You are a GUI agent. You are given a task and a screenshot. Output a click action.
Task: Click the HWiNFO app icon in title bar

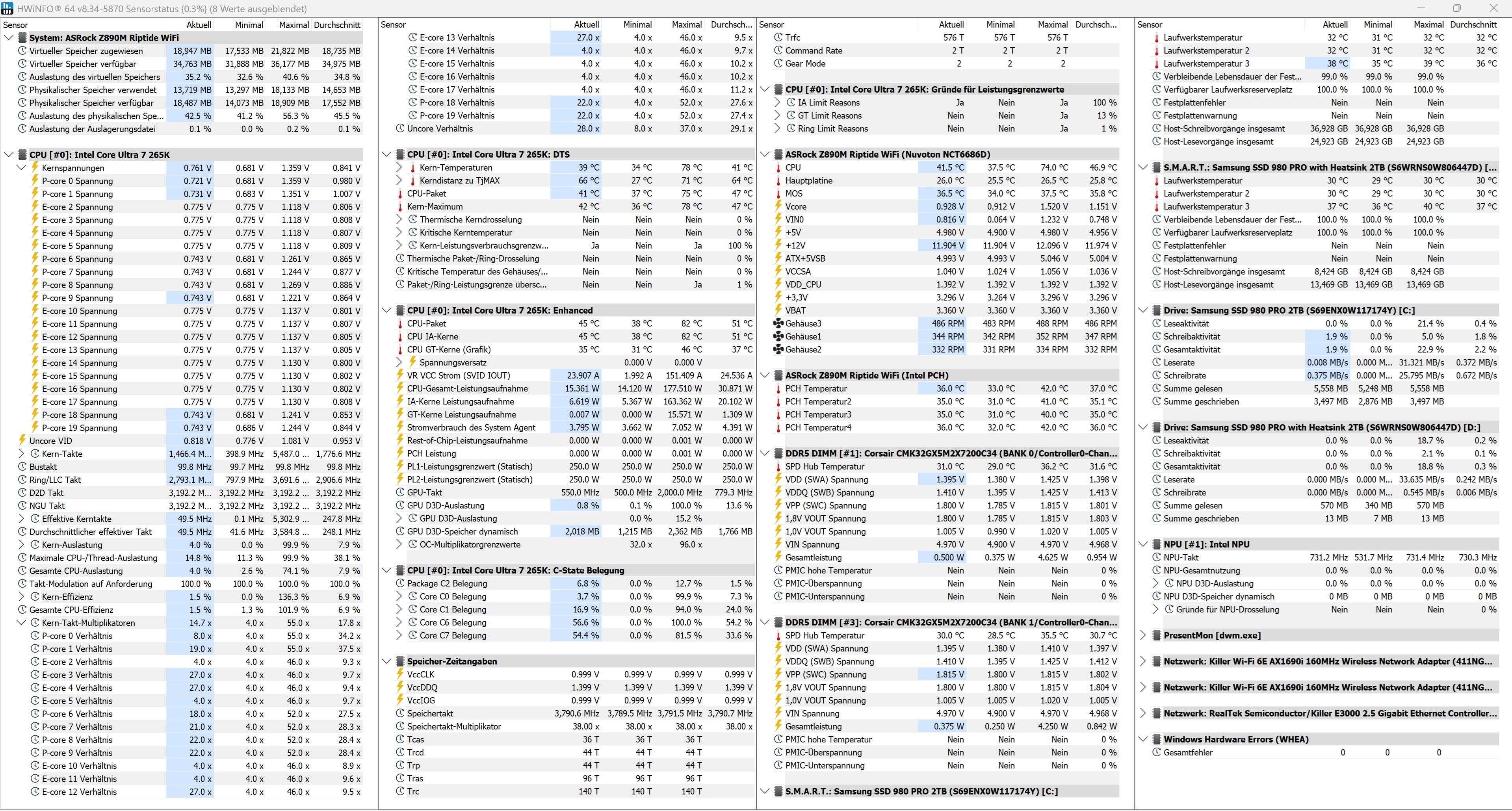(7, 9)
